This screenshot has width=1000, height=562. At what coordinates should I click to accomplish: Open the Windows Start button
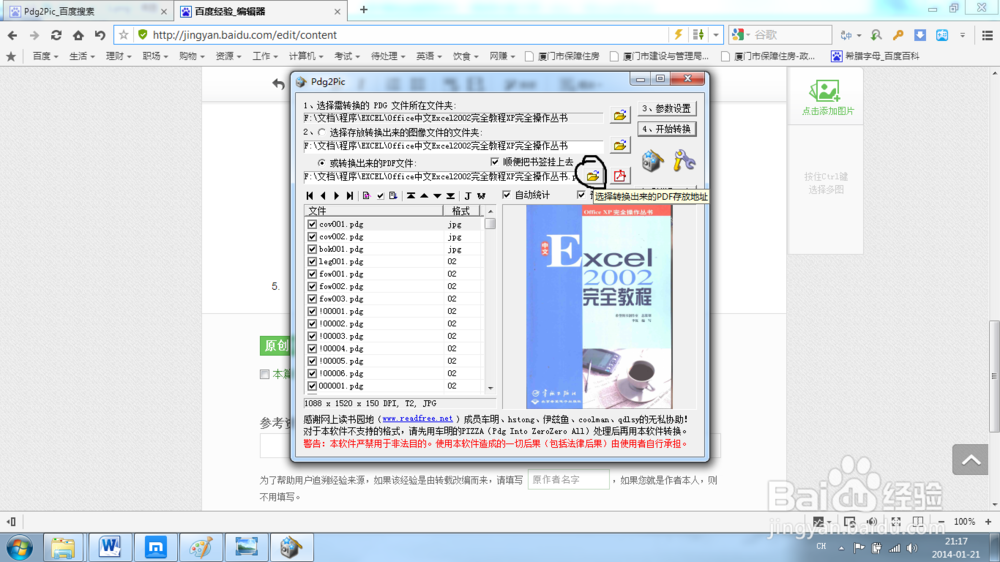pos(19,548)
